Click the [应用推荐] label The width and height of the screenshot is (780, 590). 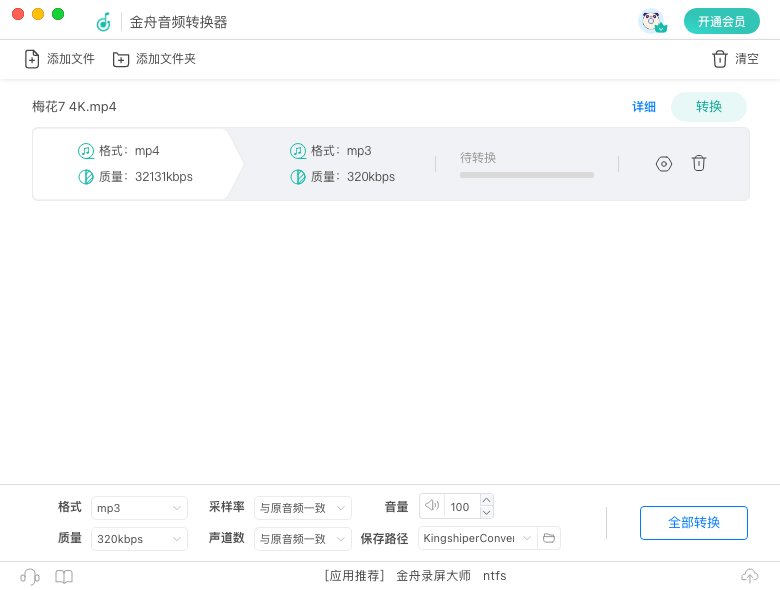355,576
